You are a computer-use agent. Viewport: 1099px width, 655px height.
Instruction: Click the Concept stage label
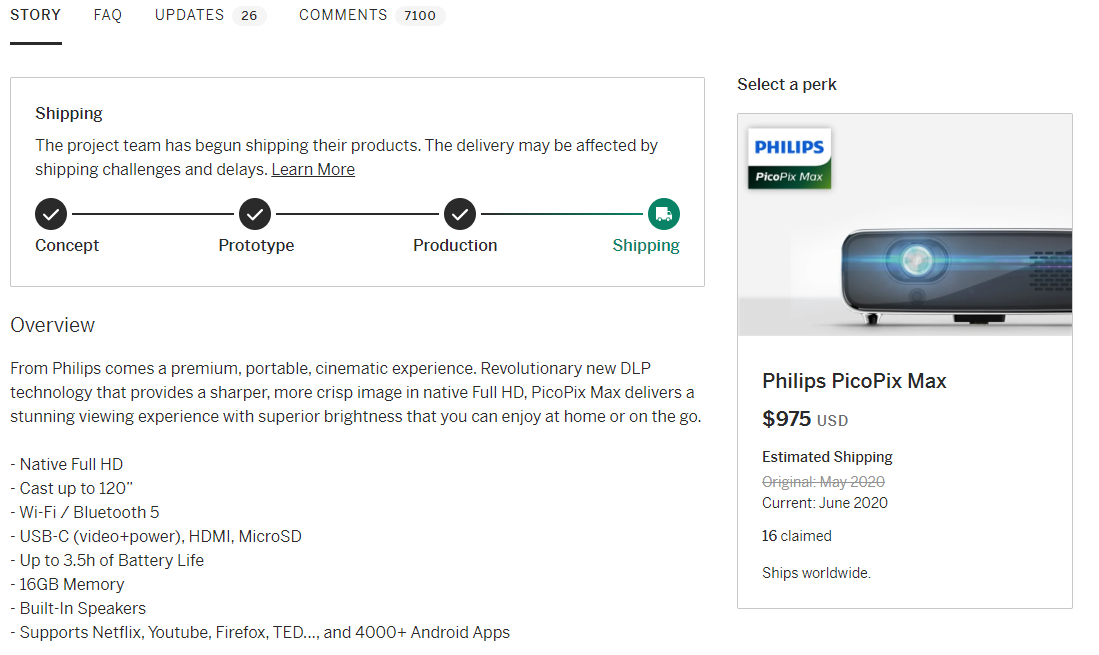coord(67,245)
